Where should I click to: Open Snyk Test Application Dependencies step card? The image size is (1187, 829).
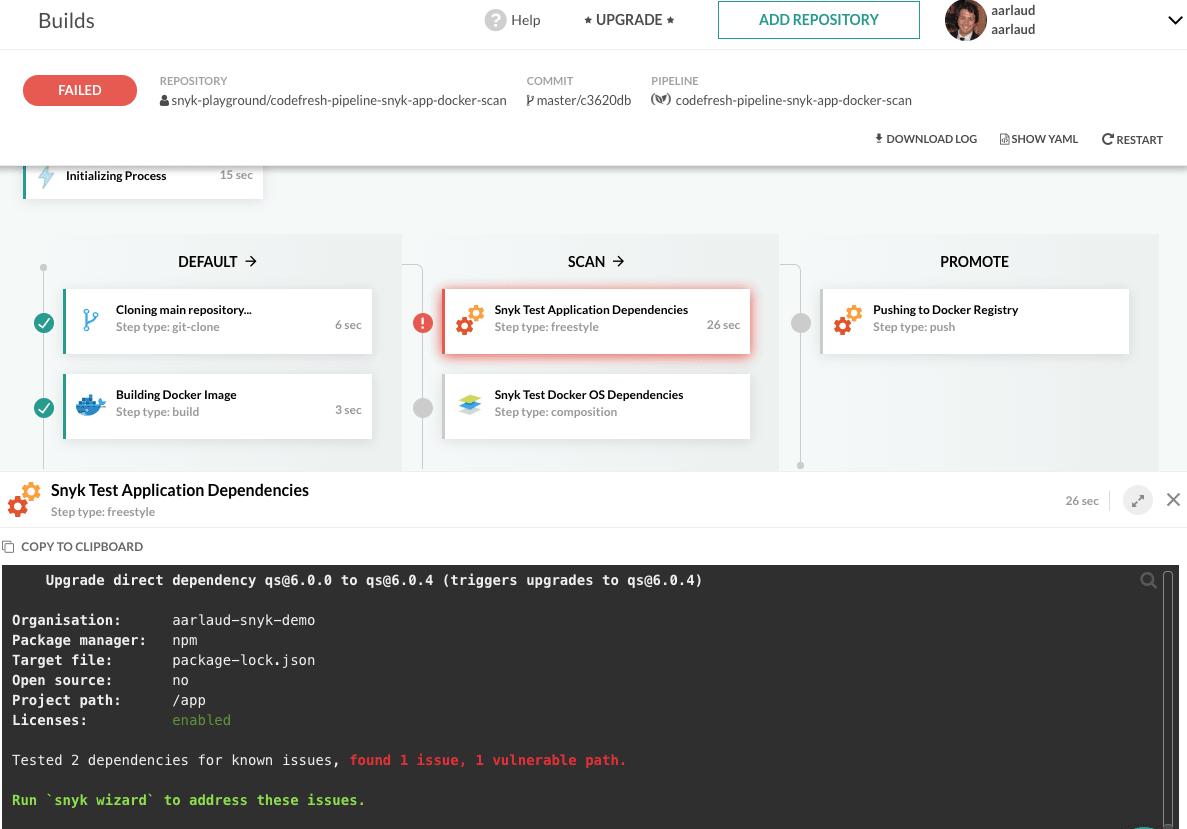[597, 321]
